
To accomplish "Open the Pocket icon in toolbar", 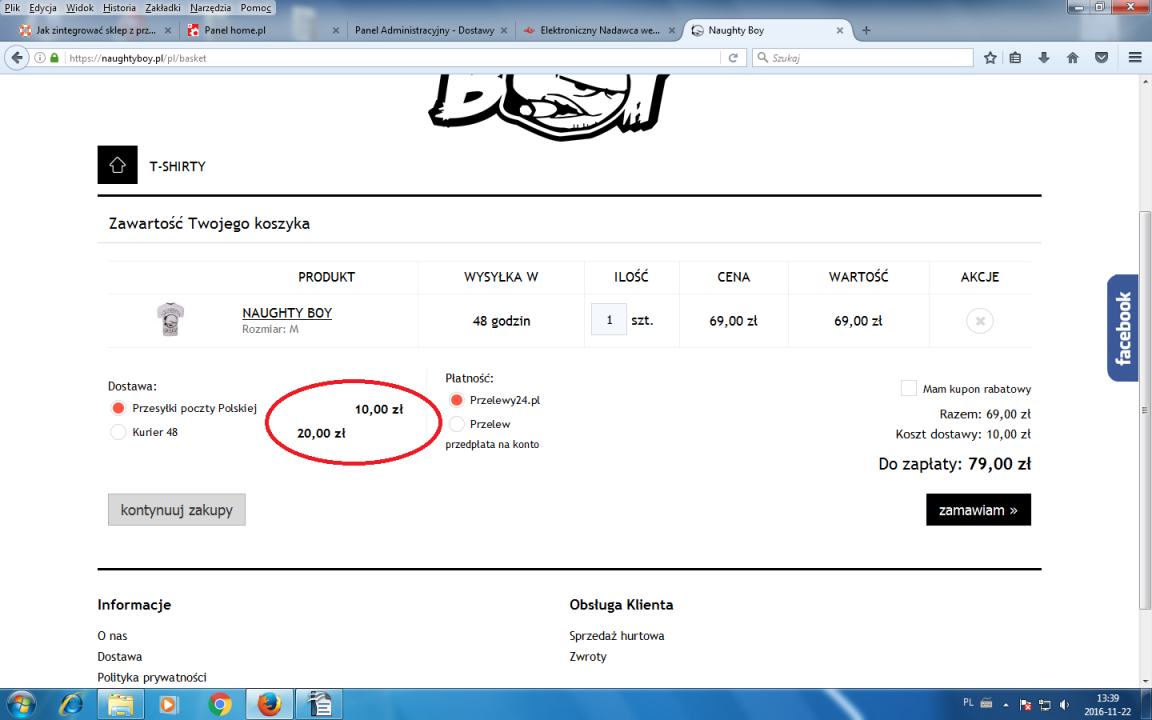I will tap(1101, 57).
